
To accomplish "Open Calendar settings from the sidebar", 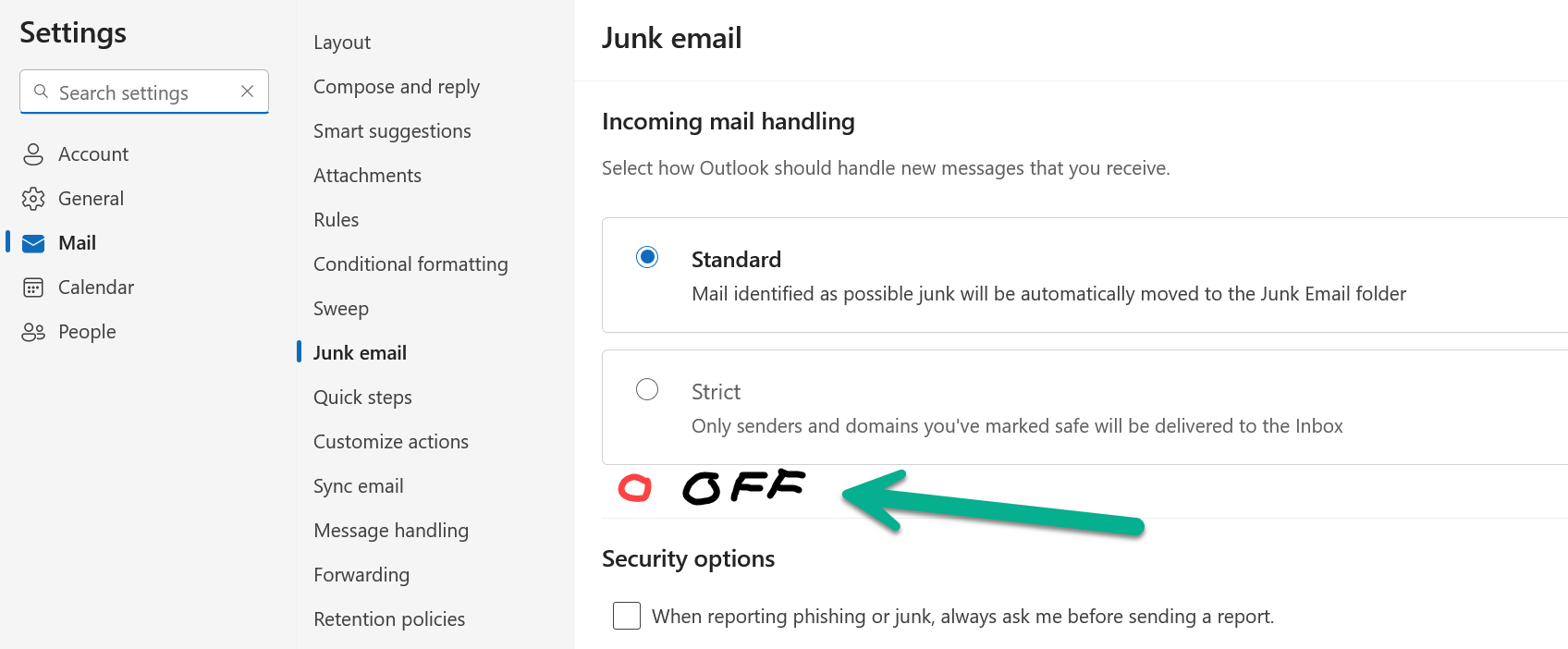I will click(x=95, y=287).
